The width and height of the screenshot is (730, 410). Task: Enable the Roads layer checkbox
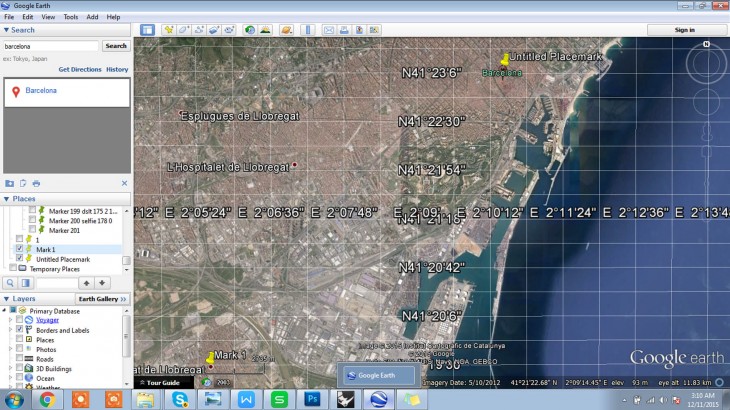coord(20,359)
